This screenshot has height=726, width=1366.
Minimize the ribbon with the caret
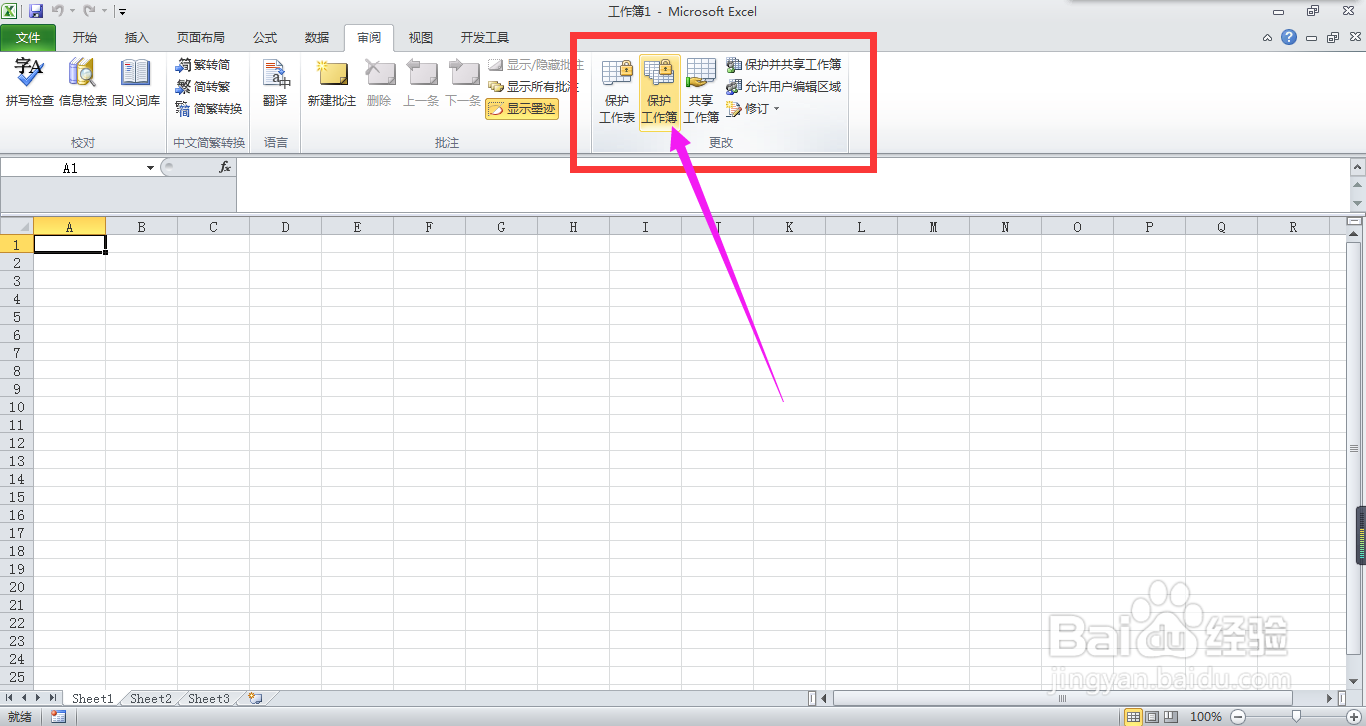(1267, 38)
